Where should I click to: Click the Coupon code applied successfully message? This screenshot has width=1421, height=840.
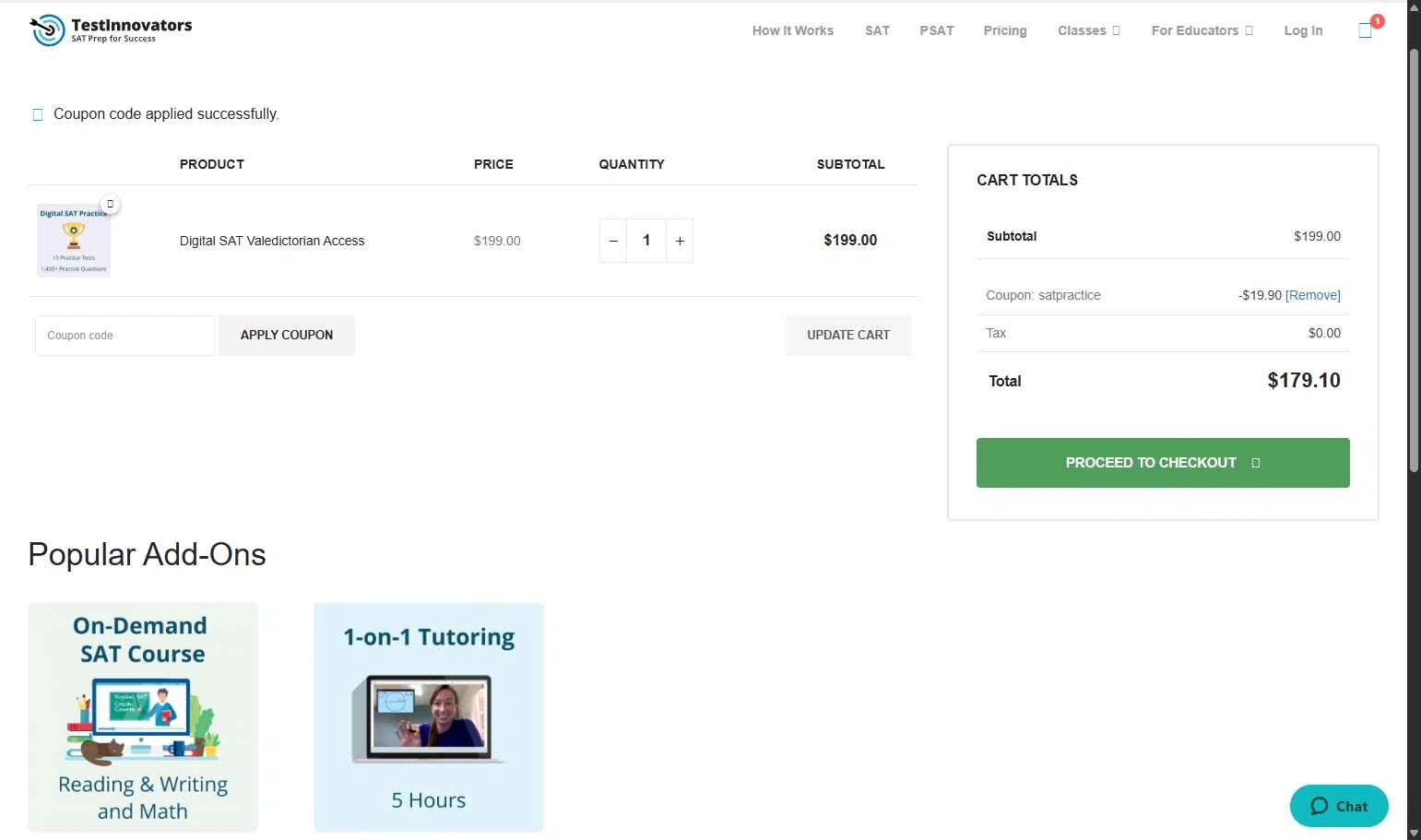click(x=166, y=114)
